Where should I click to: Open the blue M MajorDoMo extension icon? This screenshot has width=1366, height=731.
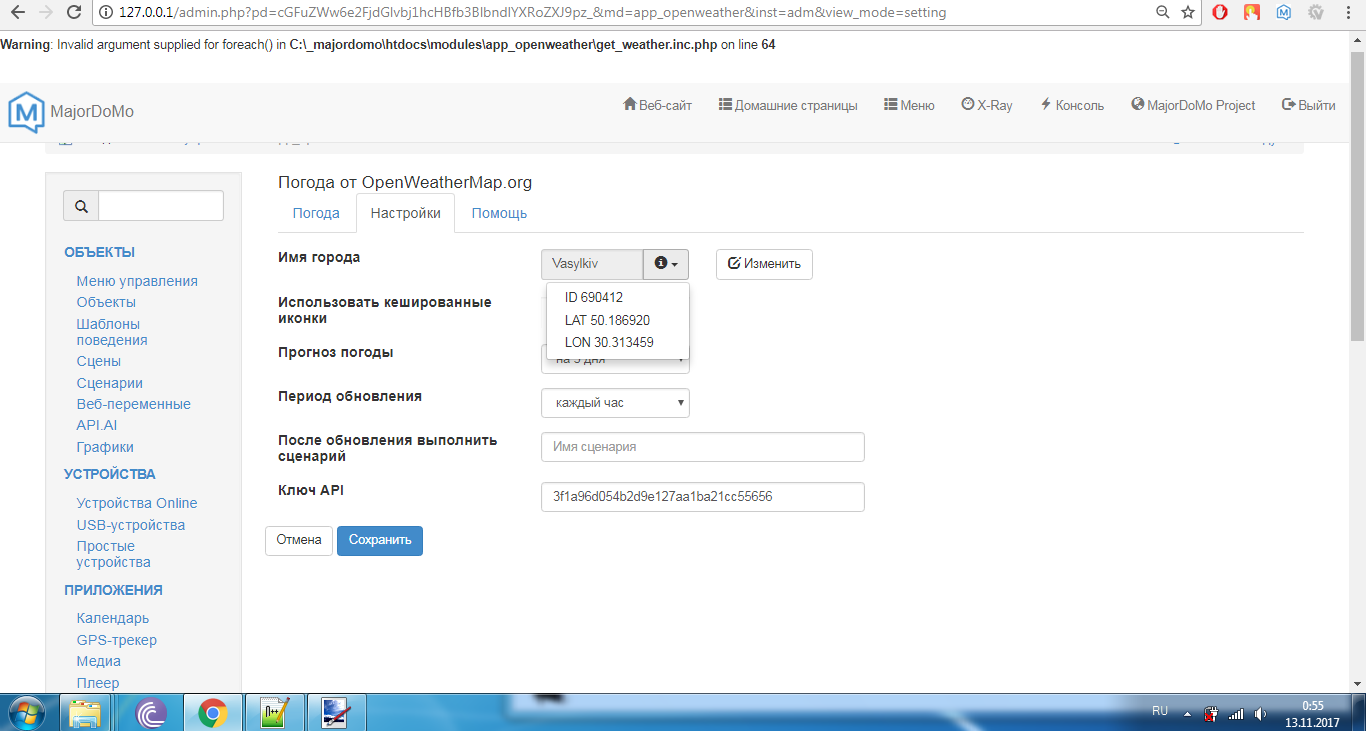(1284, 13)
